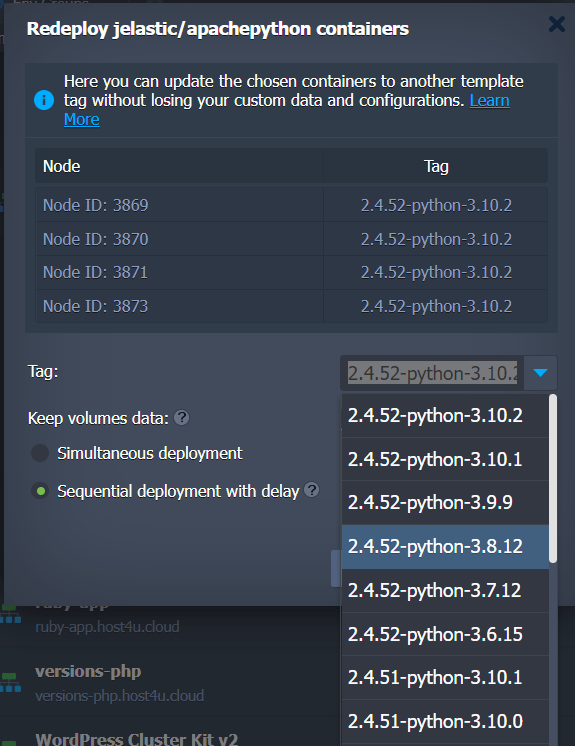The height and width of the screenshot is (746, 575).
Task: Select highlighted 2.4.52-python-3.8.12 tag
Action: (445, 547)
